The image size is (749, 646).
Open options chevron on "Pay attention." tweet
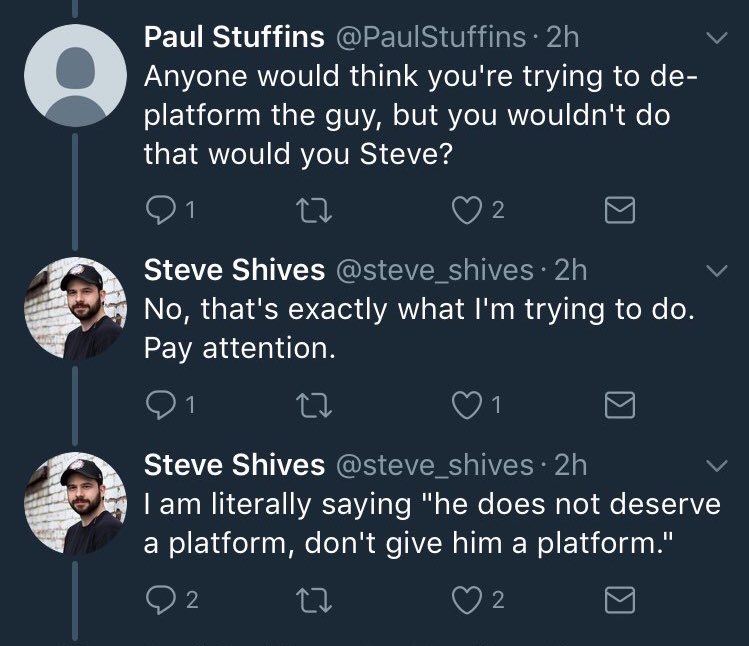(x=717, y=271)
